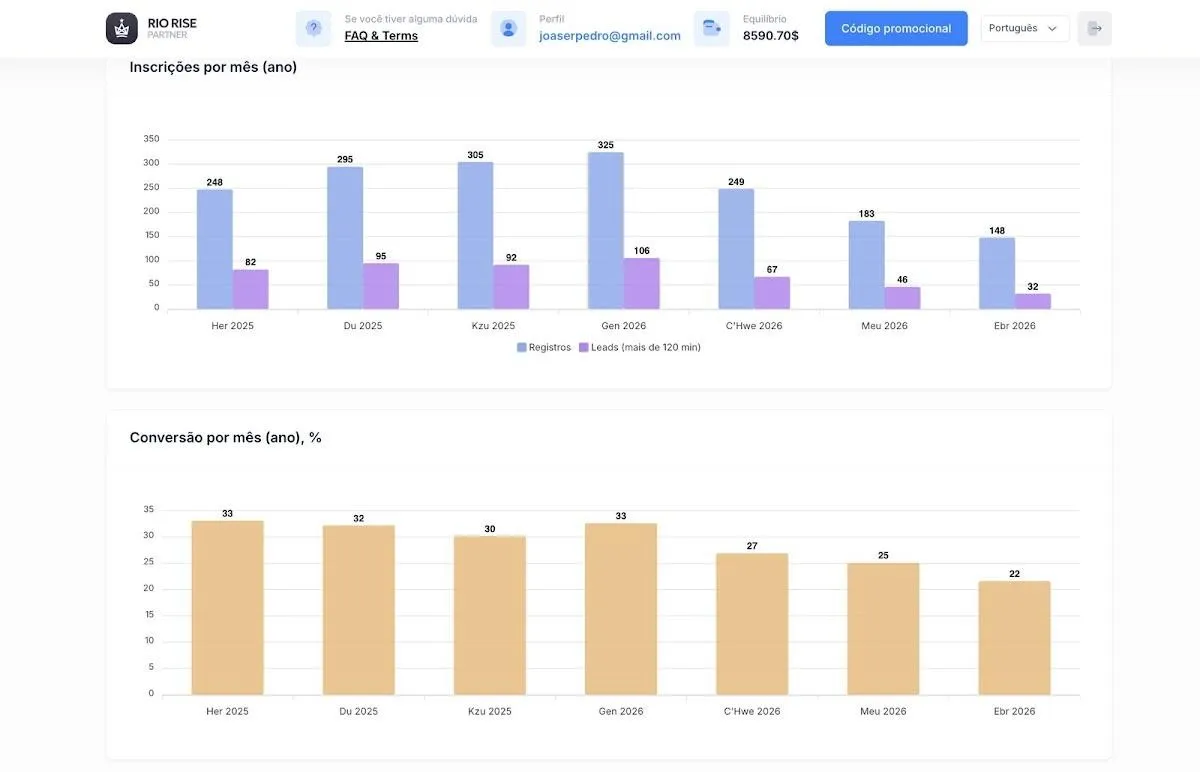Viewport: 1200px width, 772px height.
Task: Click the wallet balance icon
Action: click(712, 28)
